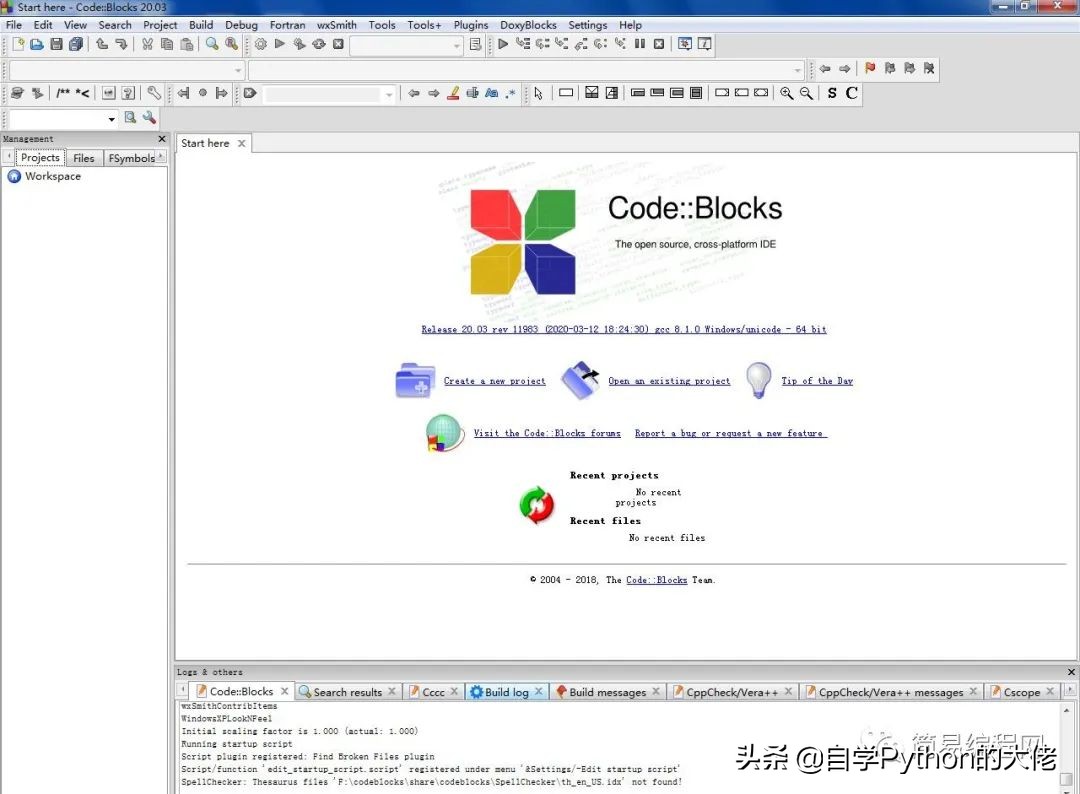This screenshot has width=1080, height=794.
Task: Click the Open an existing project link
Action: pos(669,381)
